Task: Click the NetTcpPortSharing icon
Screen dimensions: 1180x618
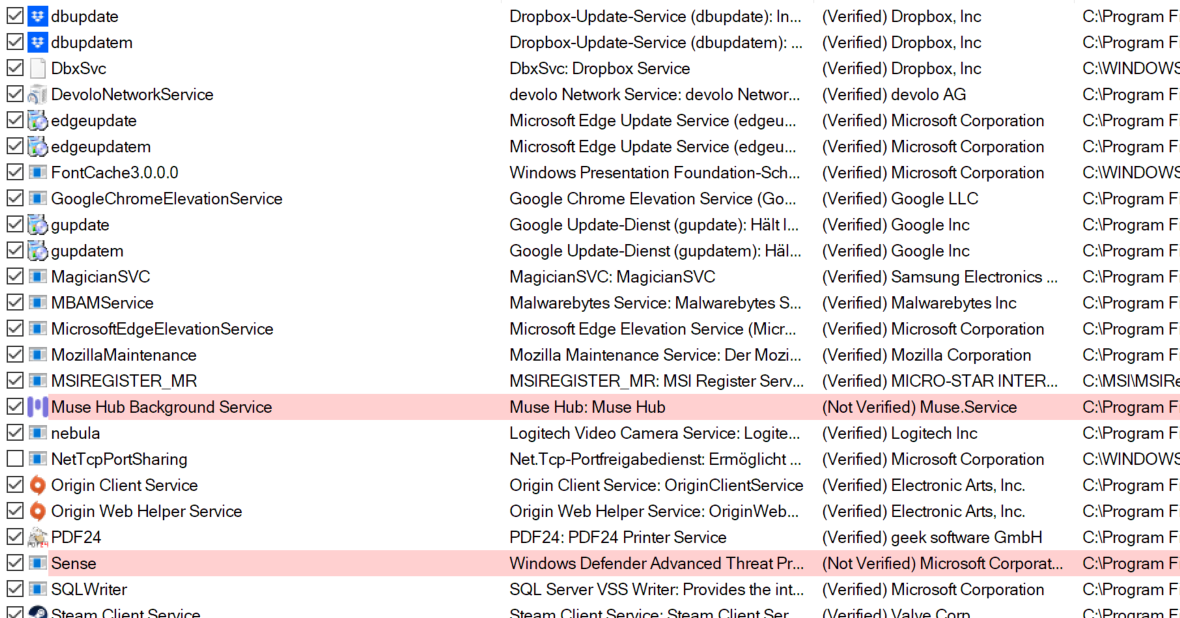Action: [x=38, y=459]
